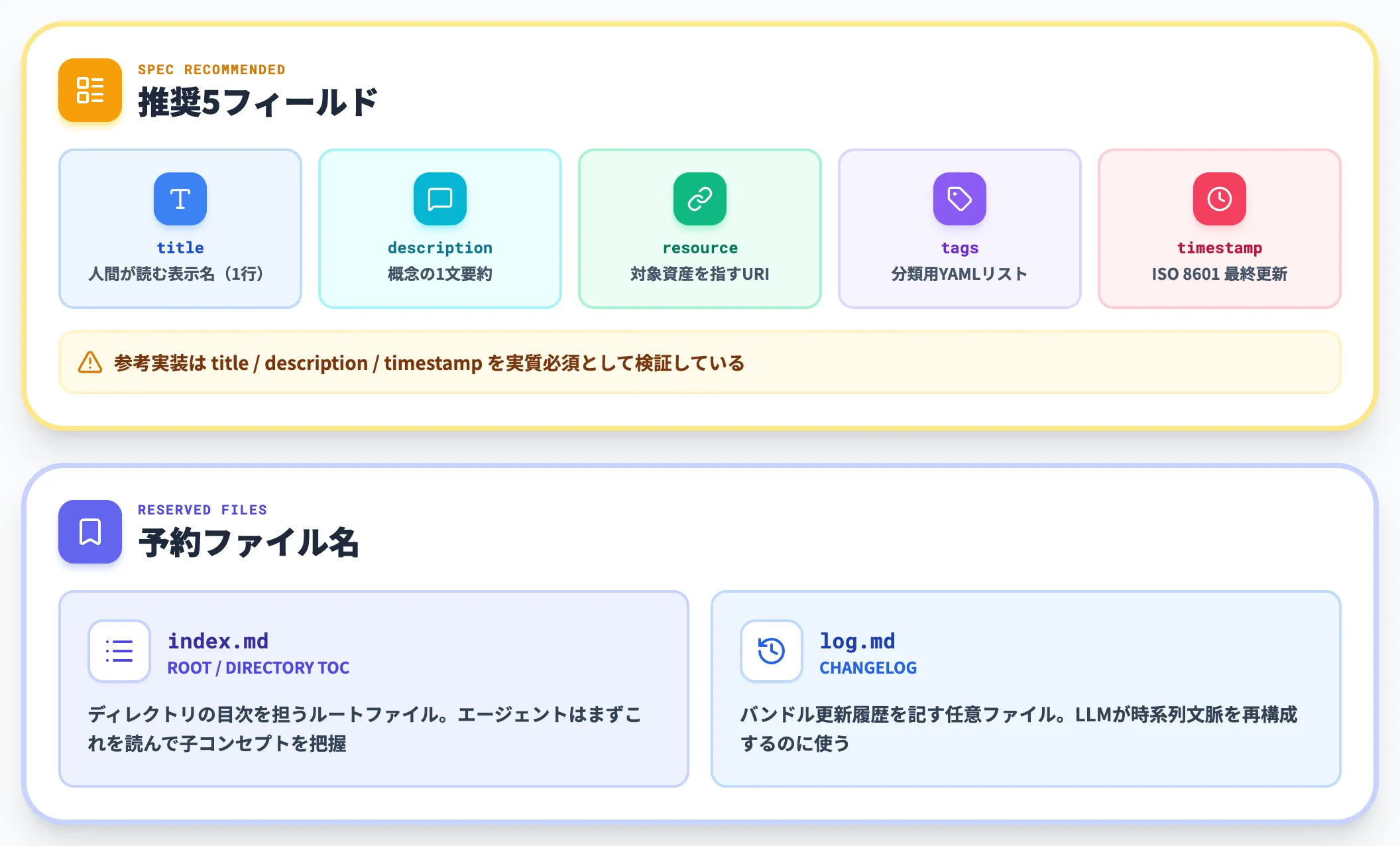Click the CHANGELOG label
The height and width of the screenshot is (846, 1400).
click(868, 668)
